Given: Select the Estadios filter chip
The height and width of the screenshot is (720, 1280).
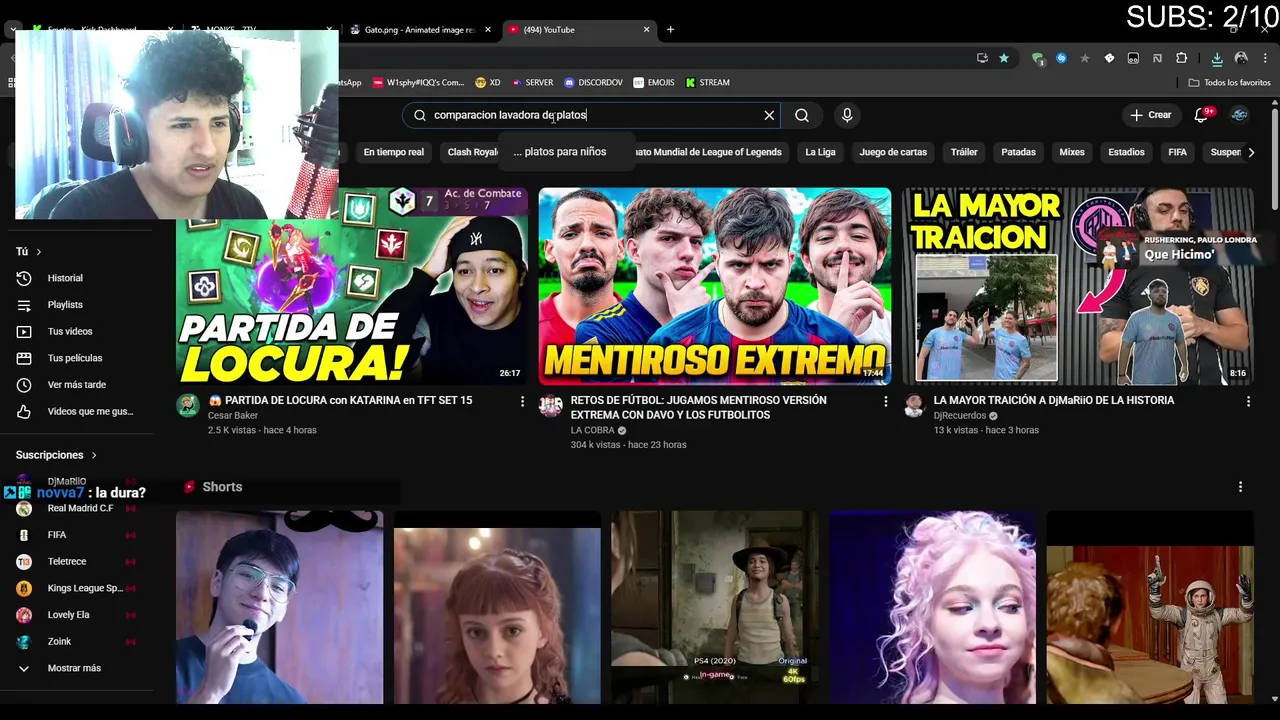Looking at the screenshot, I should [x=1126, y=152].
